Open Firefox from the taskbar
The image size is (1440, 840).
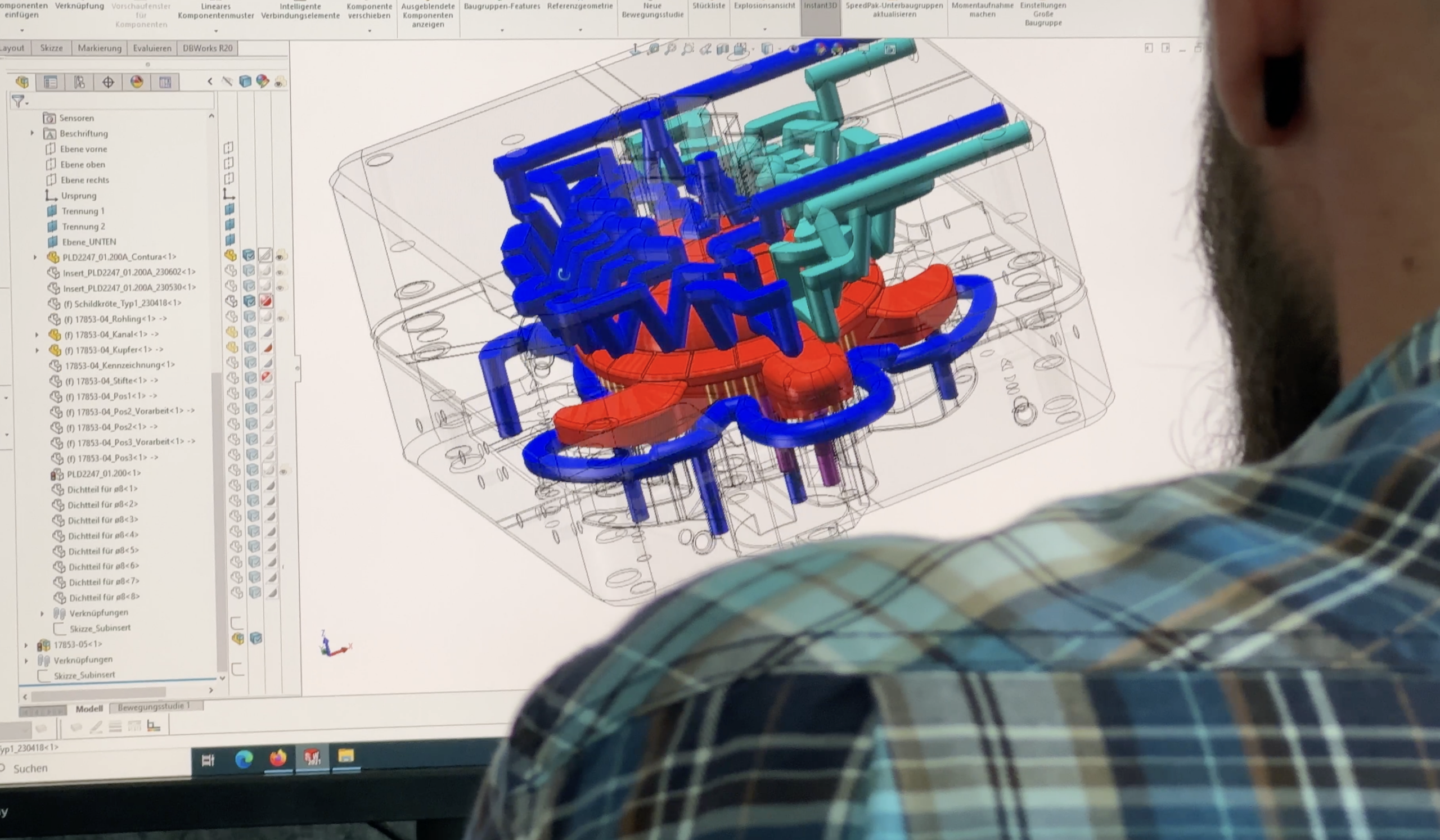pyautogui.click(x=278, y=758)
